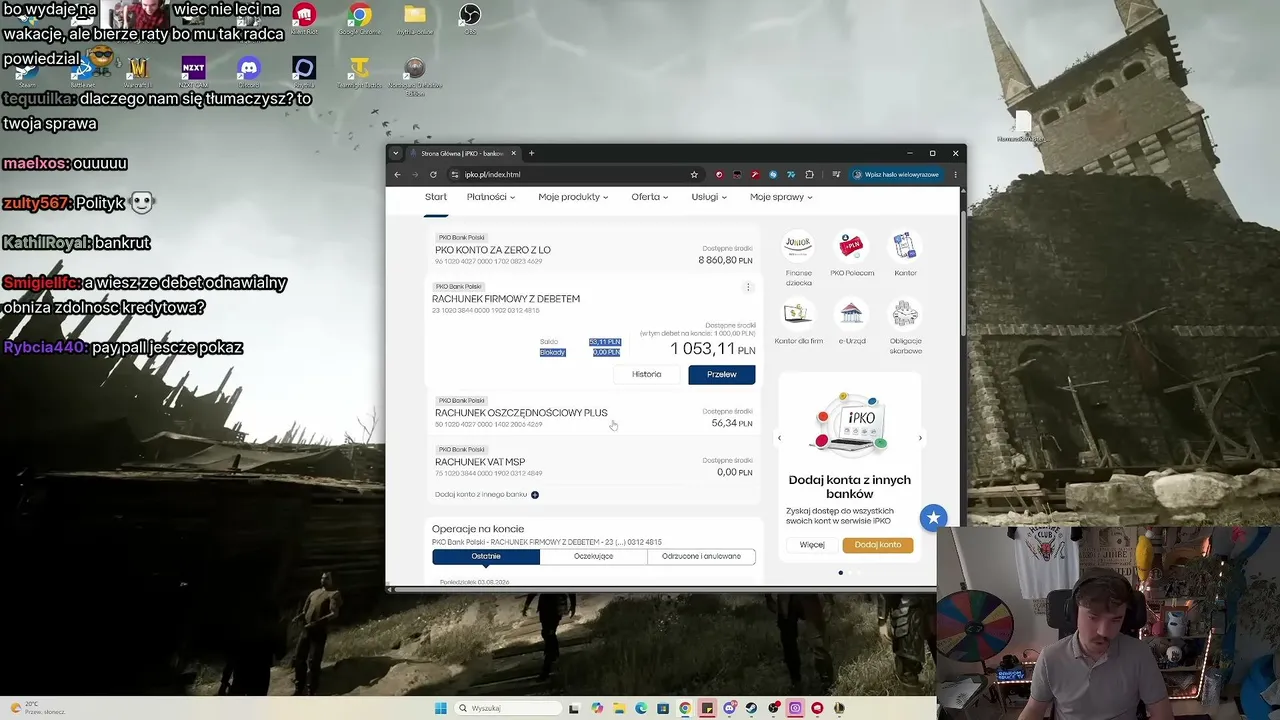Reload the iPKO page
Screen dimensions: 1280x720
tap(433, 174)
